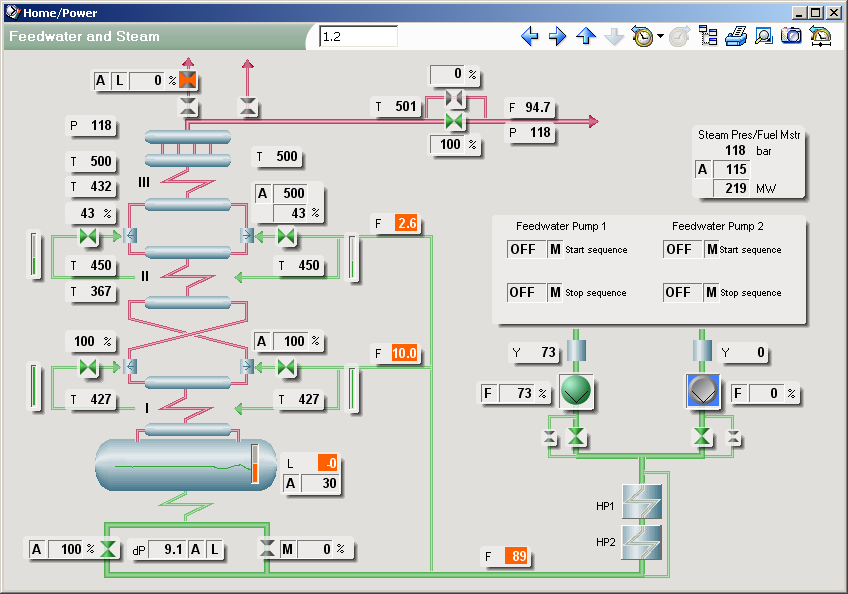Select the pump 1 coupling symbol above pump

point(576,351)
